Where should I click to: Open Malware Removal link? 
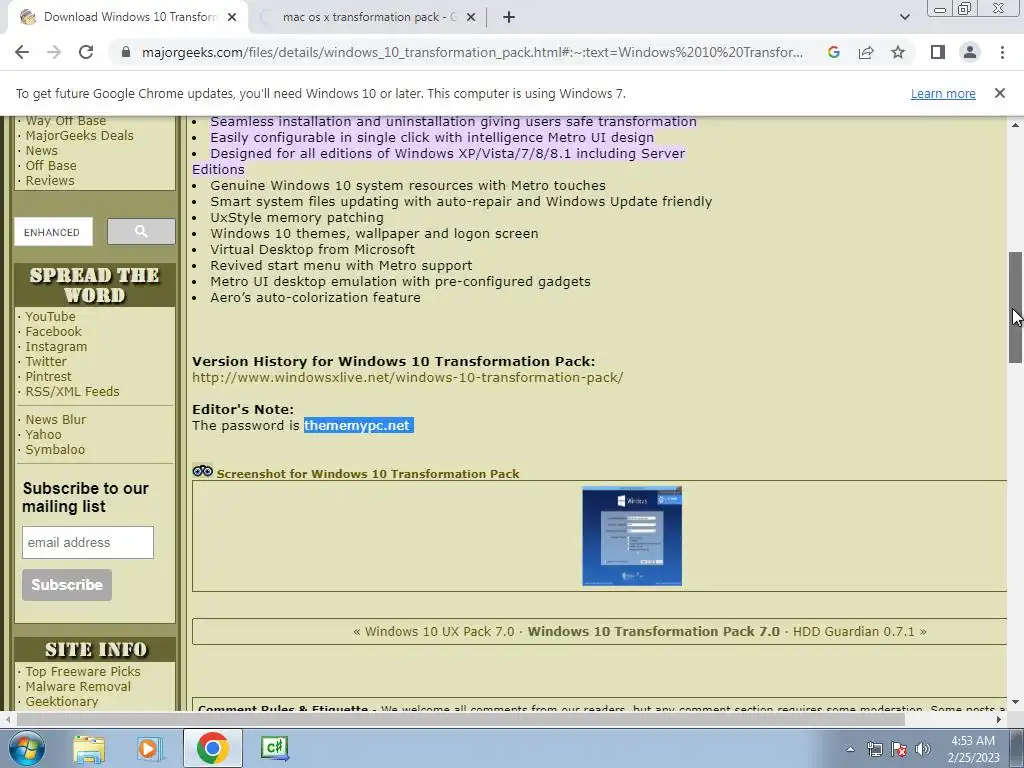(78, 686)
